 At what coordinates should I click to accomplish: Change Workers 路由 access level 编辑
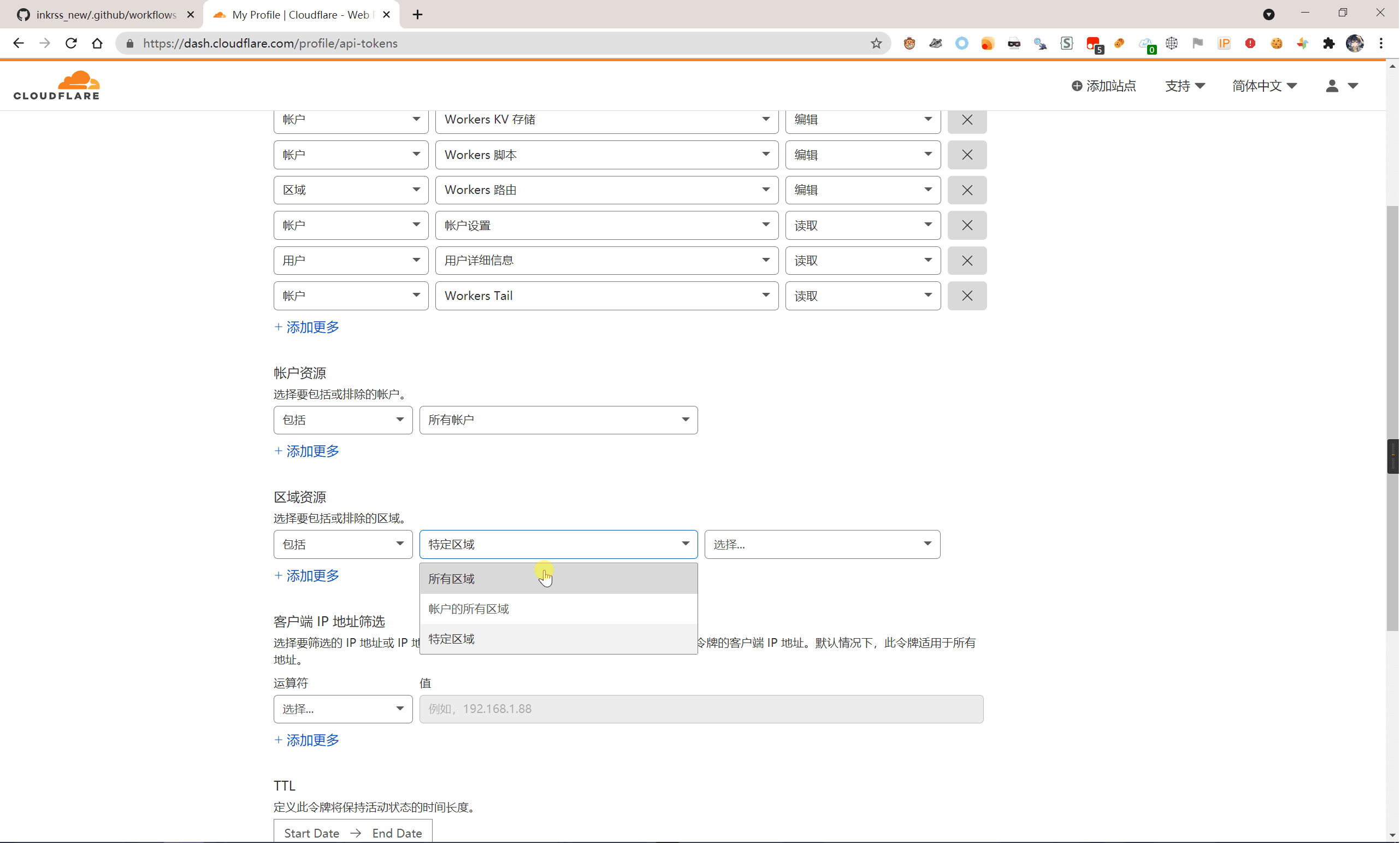[x=863, y=190]
